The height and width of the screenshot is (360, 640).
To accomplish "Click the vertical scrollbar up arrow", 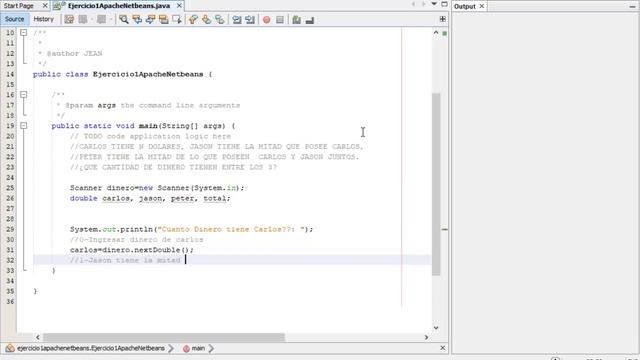I will 436,32.
